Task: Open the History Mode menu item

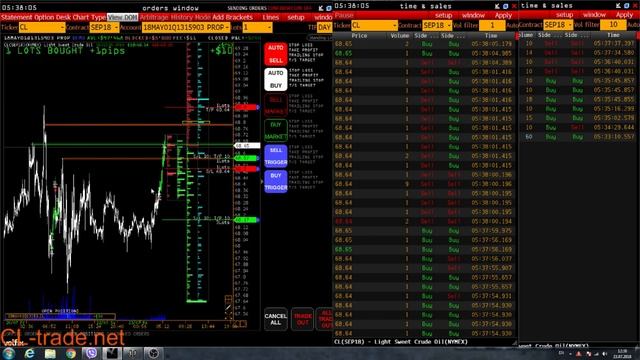Action: coord(191,17)
